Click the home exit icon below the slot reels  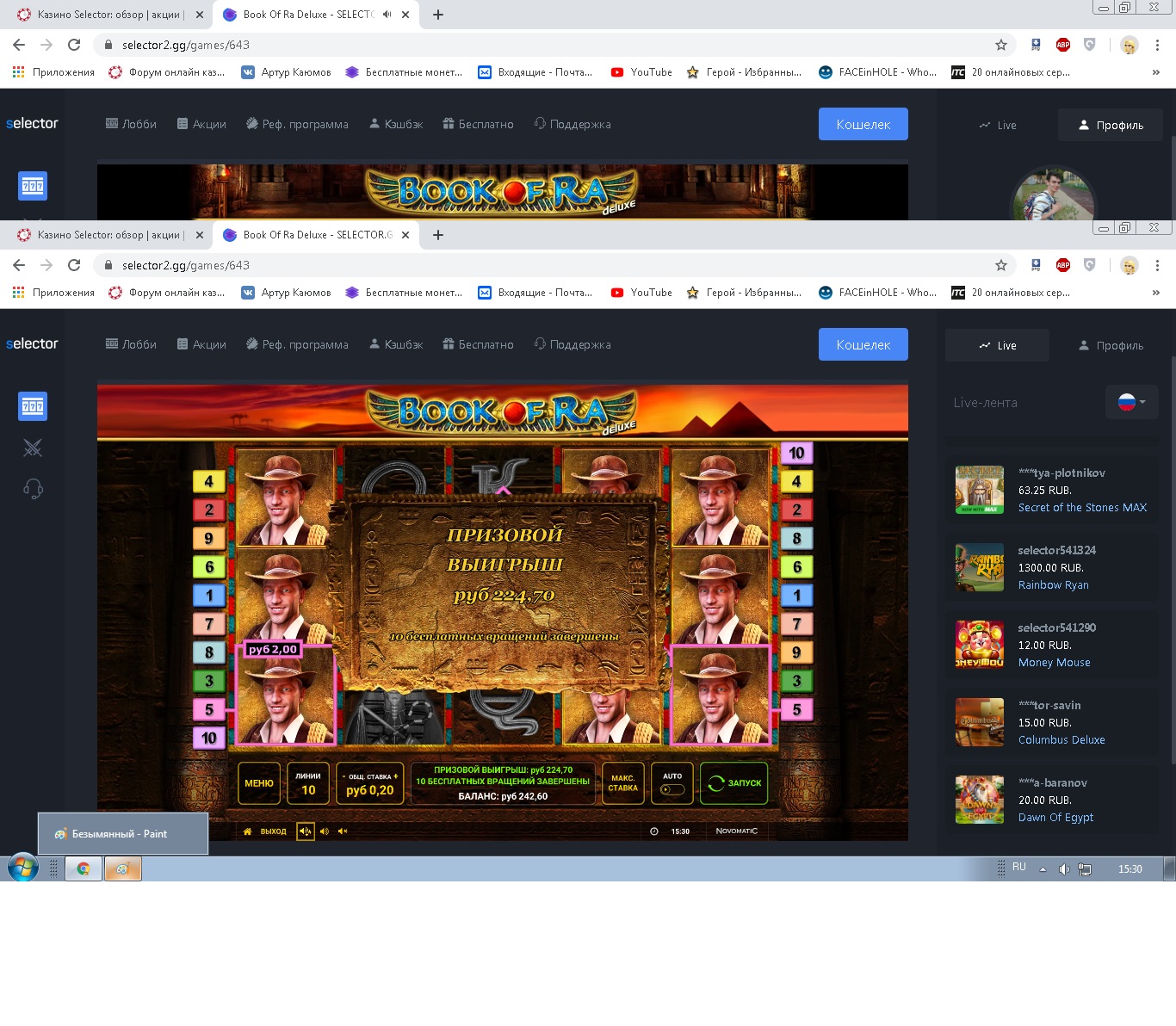coord(247,831)
